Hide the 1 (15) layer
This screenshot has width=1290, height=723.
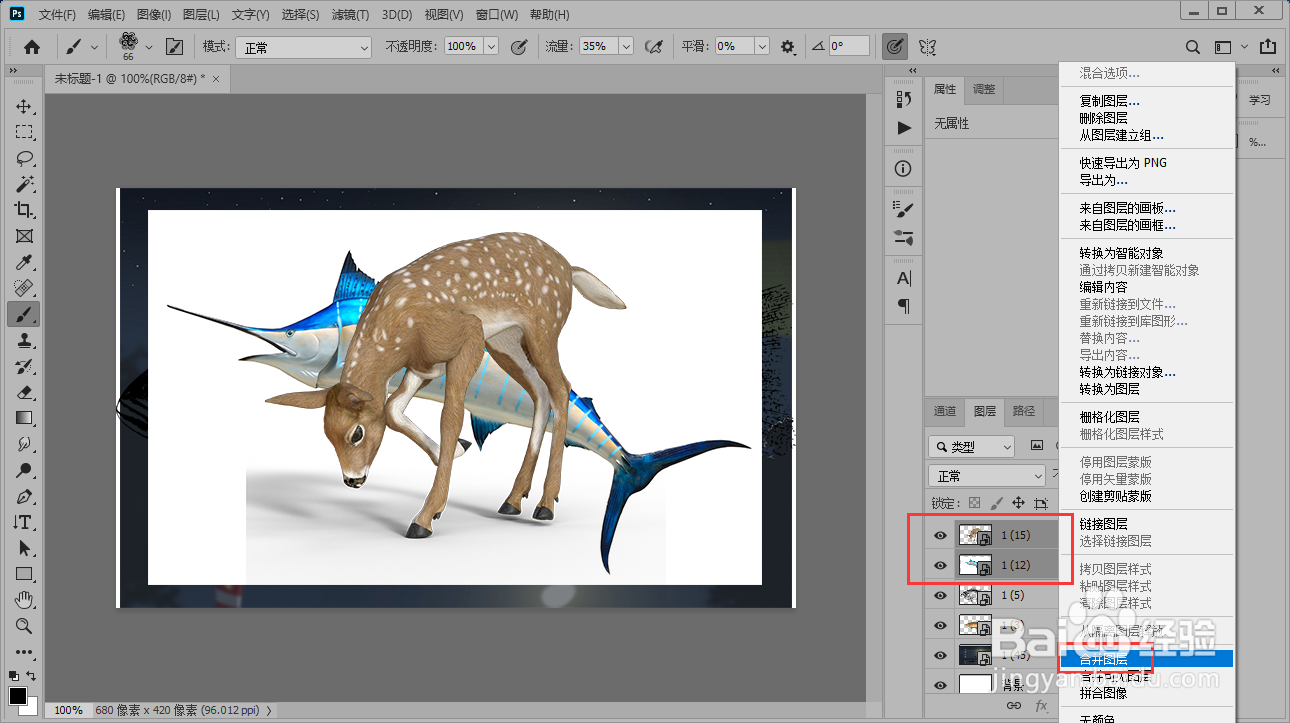(x=940, y=536)
